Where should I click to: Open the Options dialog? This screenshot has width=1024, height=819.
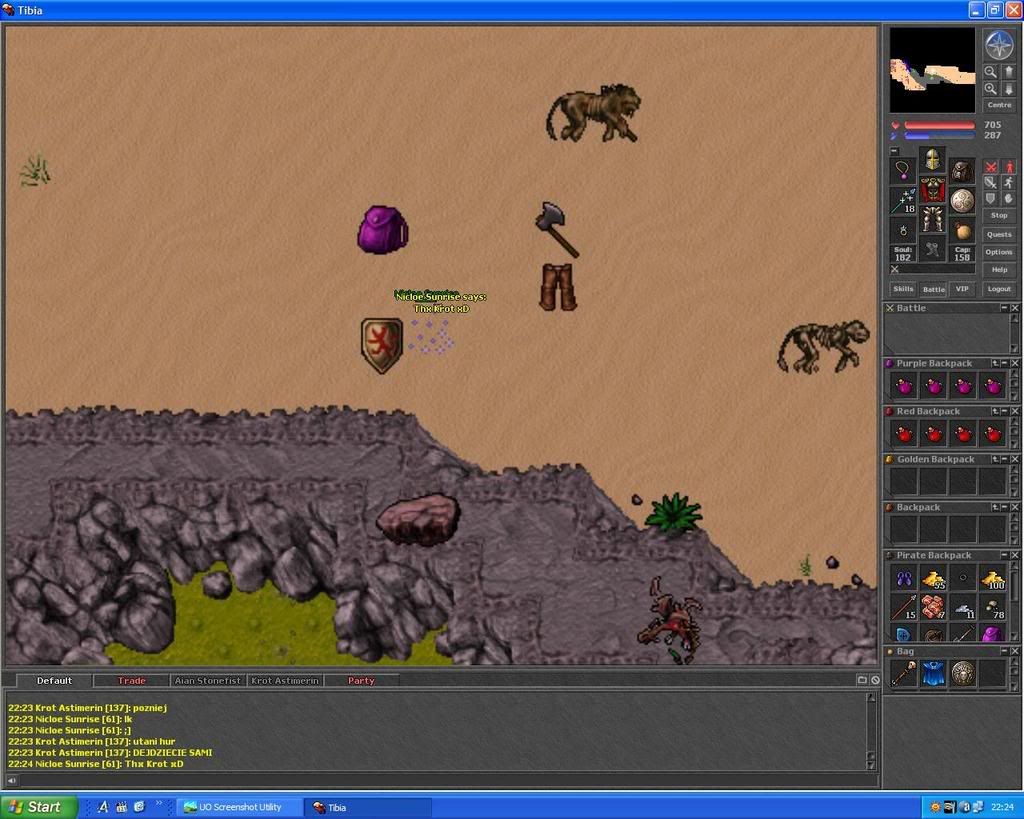click(999, 251)
